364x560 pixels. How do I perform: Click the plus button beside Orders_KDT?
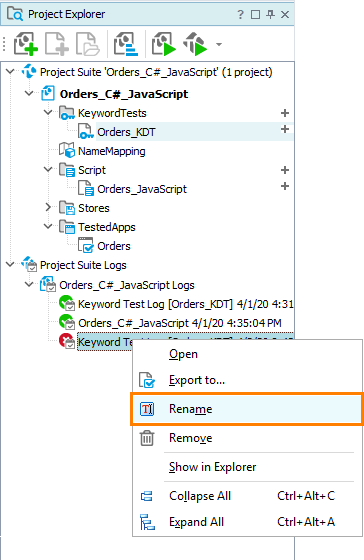[x=285, y=129]
